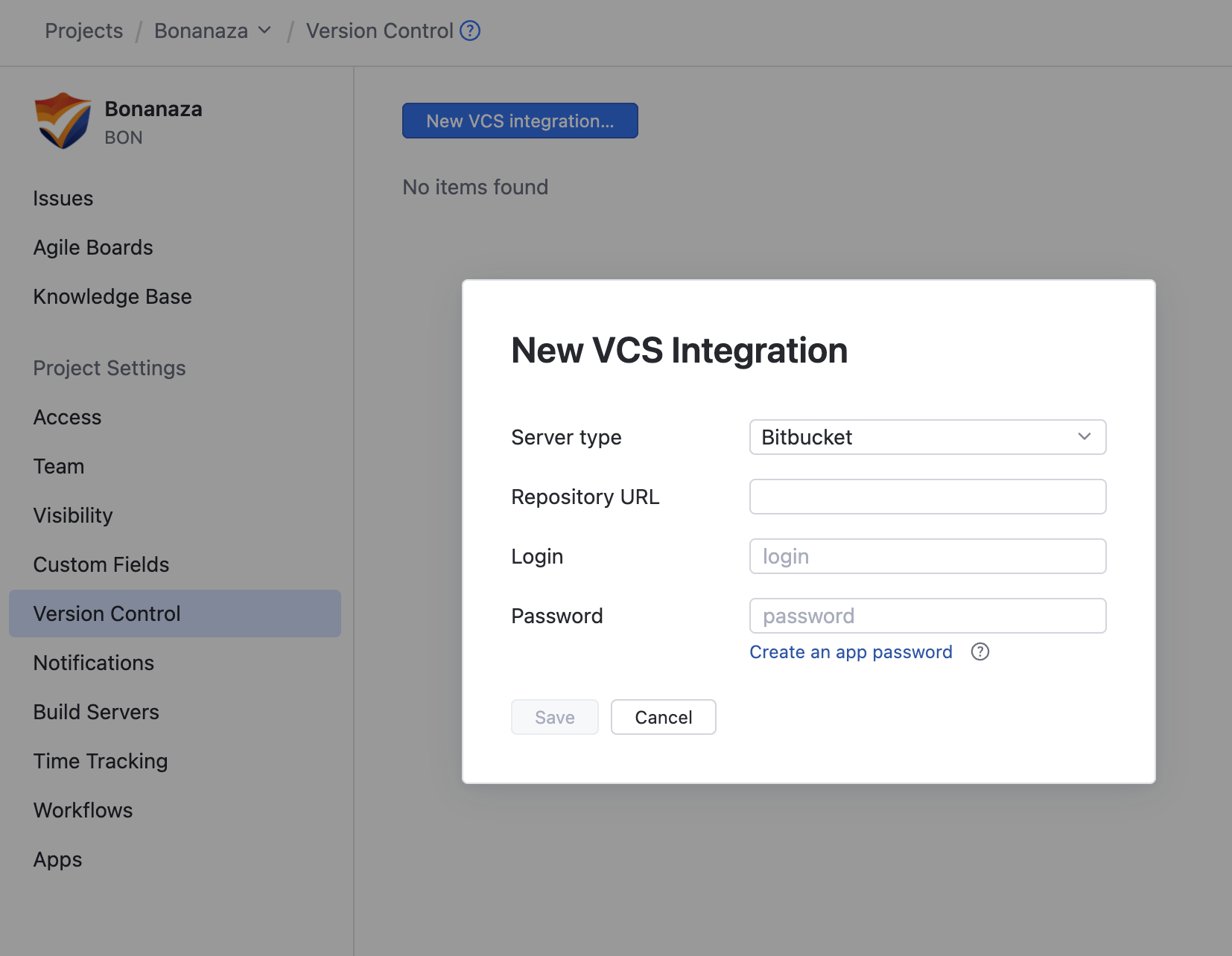
Task: Click the help icon beside Create an app password
Action: [980, 651]
